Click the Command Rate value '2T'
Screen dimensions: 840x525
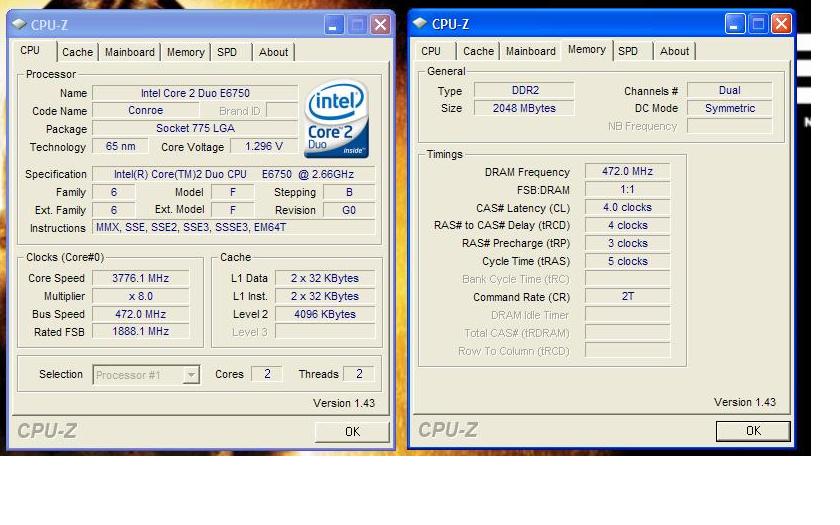(627, 296)
